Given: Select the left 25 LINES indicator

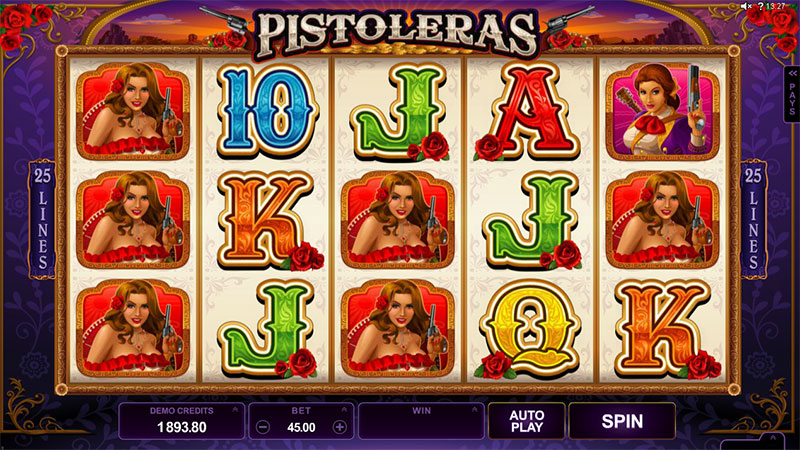Looking at the screenshot, I should click(42, 219).
